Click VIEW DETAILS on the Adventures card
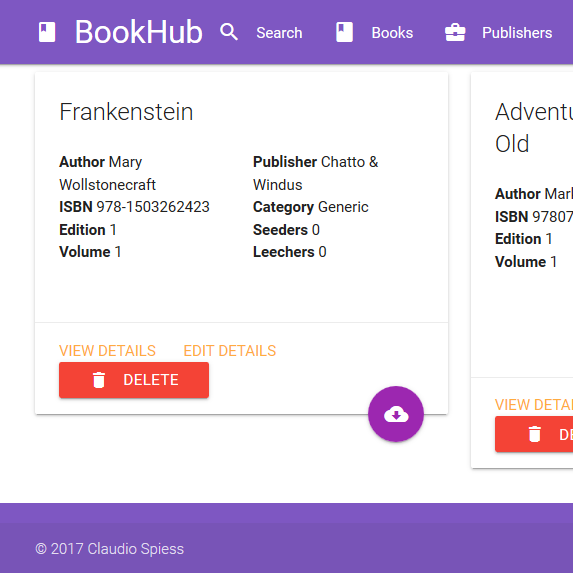Viewport: 573px width, 573px height. click(x=534, y=405)
